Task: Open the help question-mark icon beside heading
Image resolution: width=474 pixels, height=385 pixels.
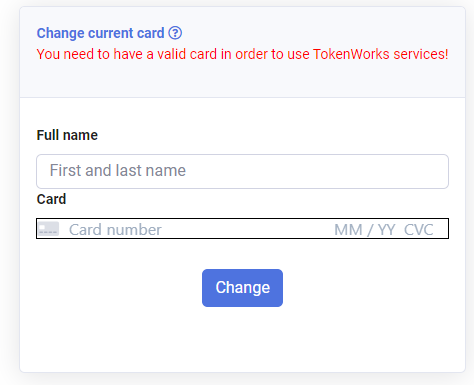Action: pos(175,33)
